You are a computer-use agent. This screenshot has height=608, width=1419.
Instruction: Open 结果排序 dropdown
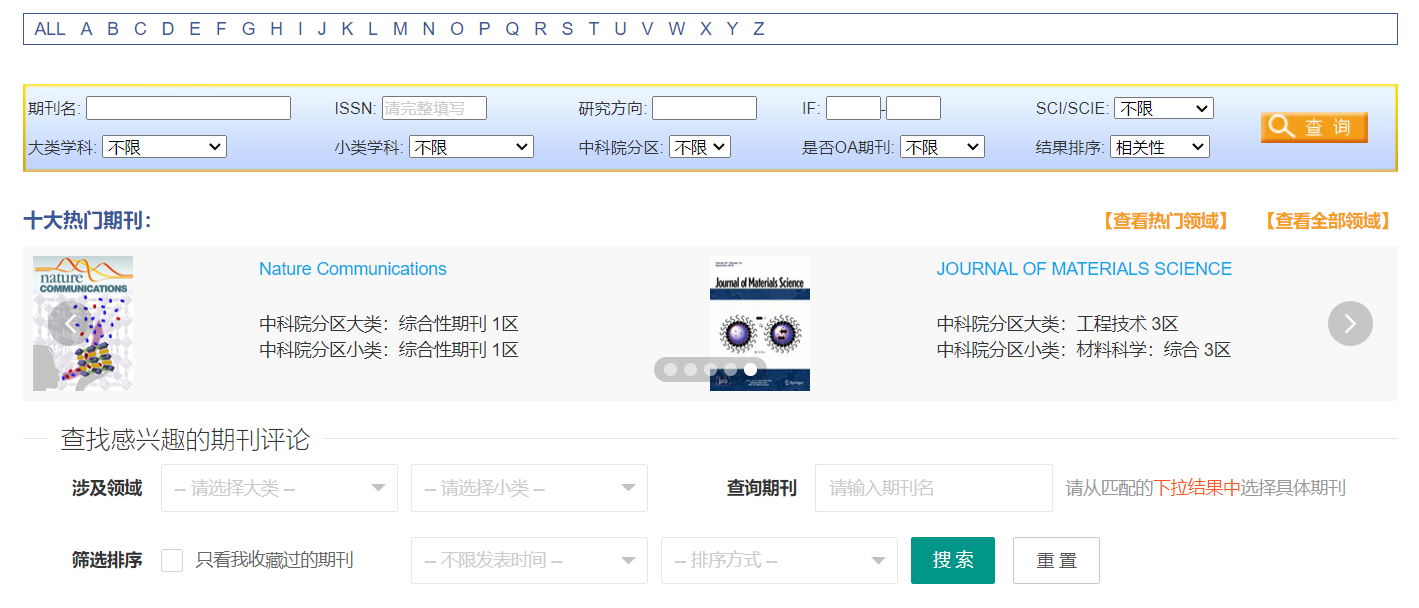[1160, 147]
